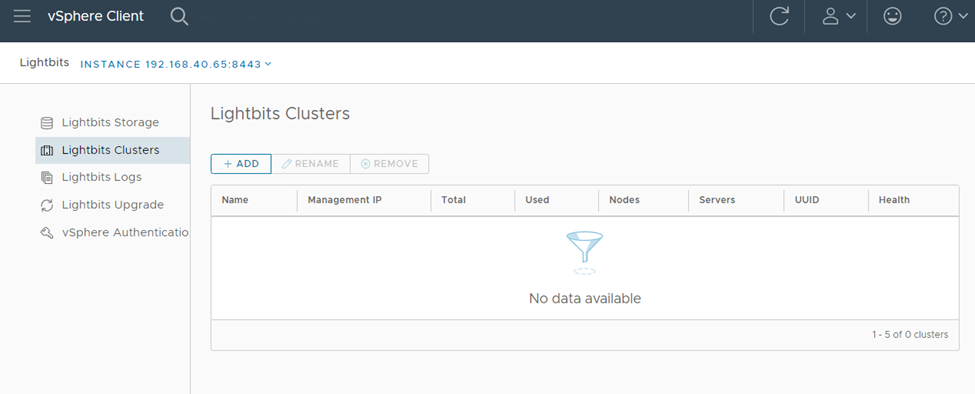The image size is (975, 394).
Task: Refresh using the circular arrow icon
Action: (x=779, y=16)
